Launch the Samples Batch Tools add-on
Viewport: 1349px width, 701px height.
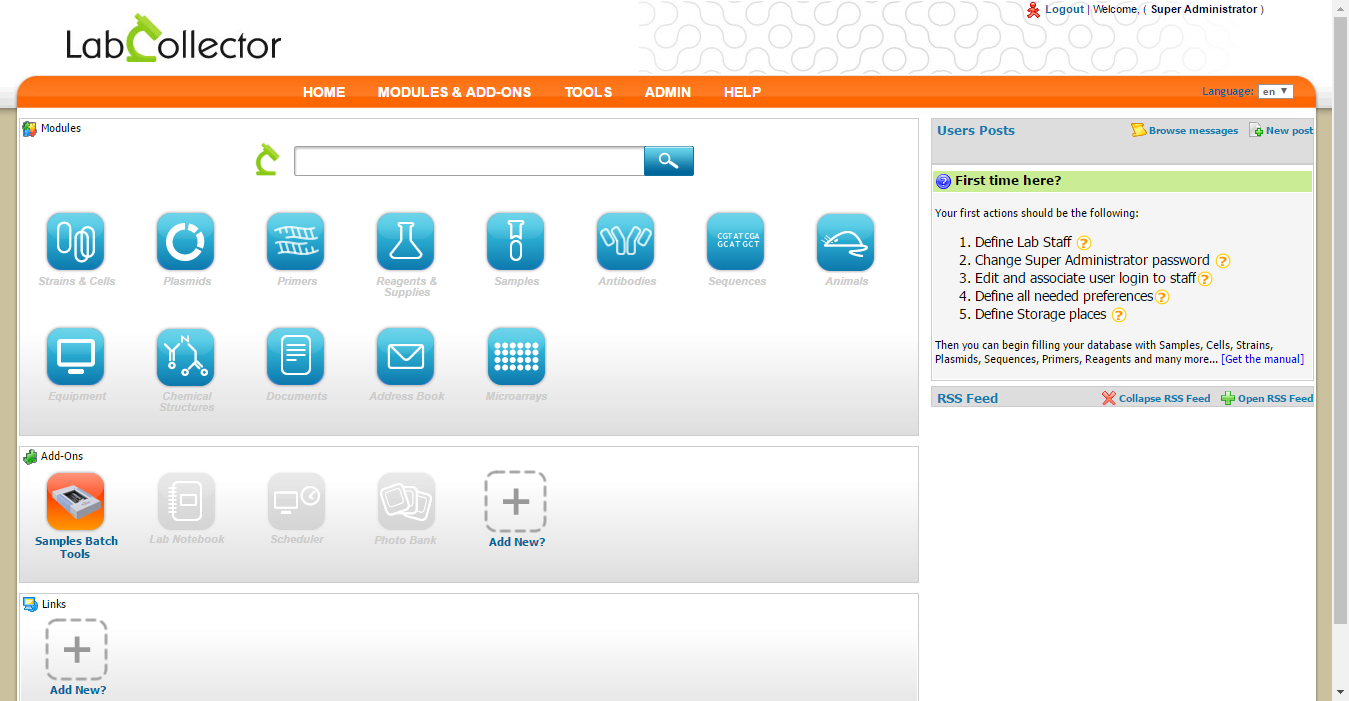[x=75, y=501]
